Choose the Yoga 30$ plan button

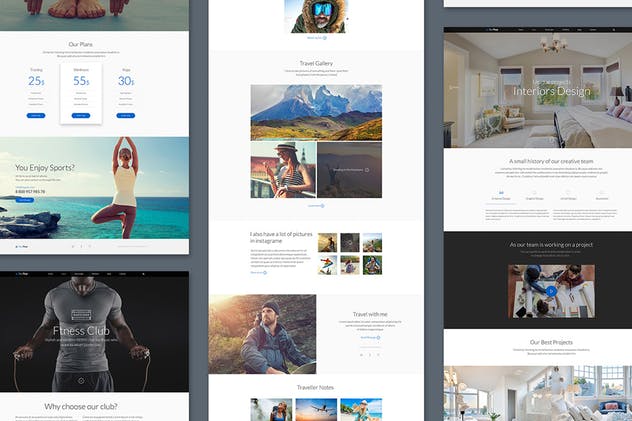tap(126, 116)
